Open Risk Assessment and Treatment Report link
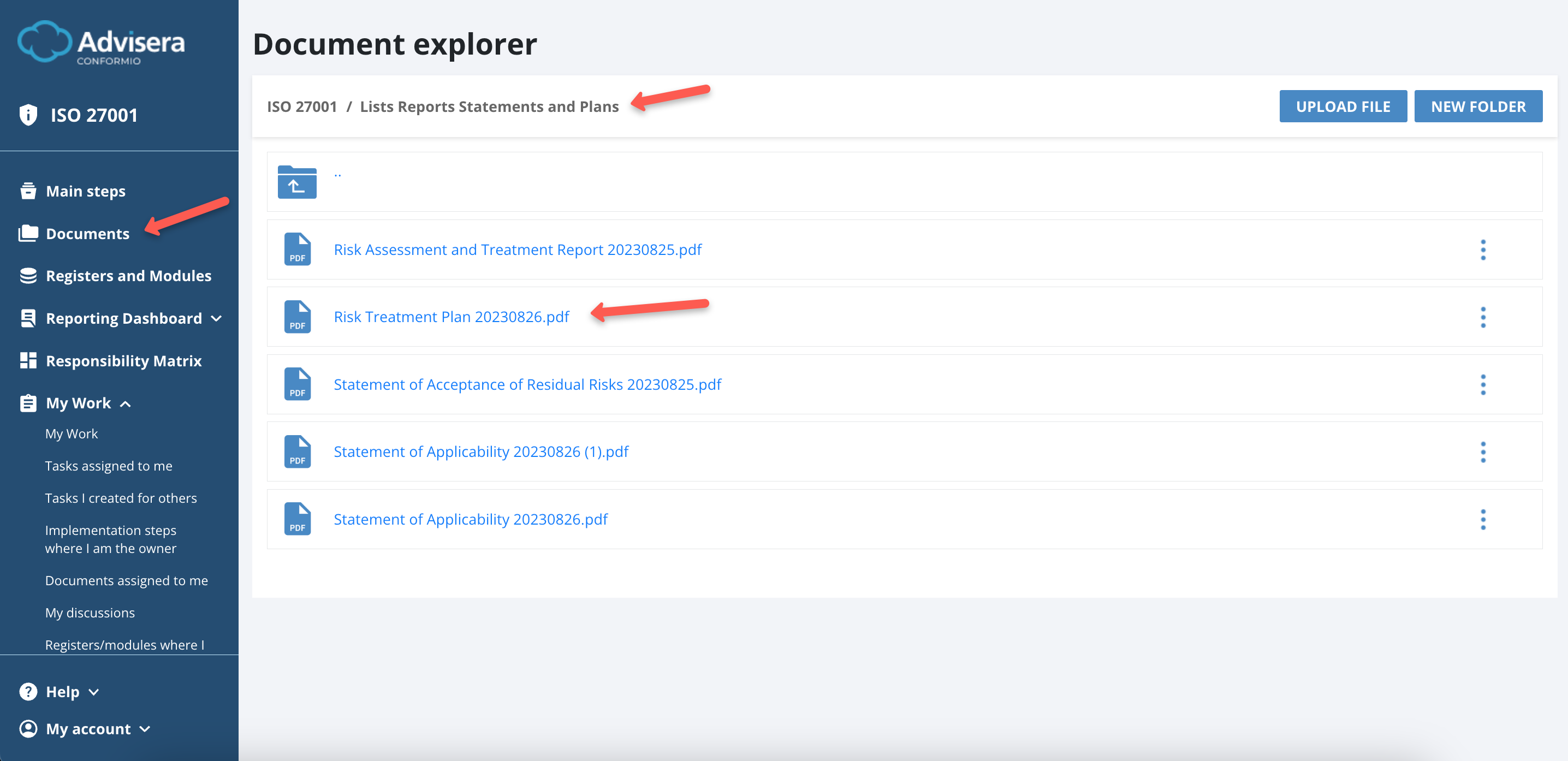1568x761 pixels. click(x=518, y=249)
